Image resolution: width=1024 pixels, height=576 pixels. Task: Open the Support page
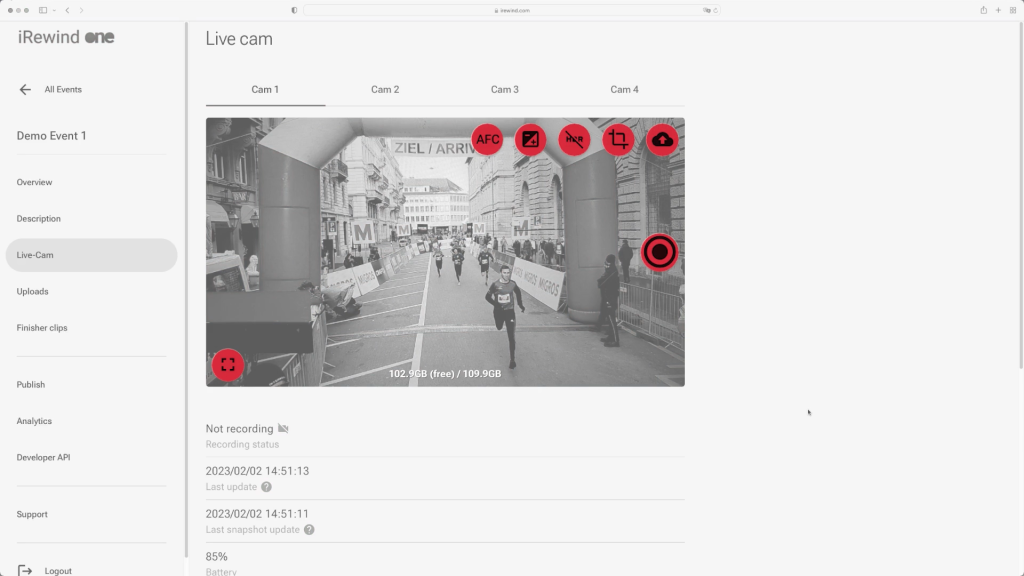pyautogui.click(x=32, y=515)
